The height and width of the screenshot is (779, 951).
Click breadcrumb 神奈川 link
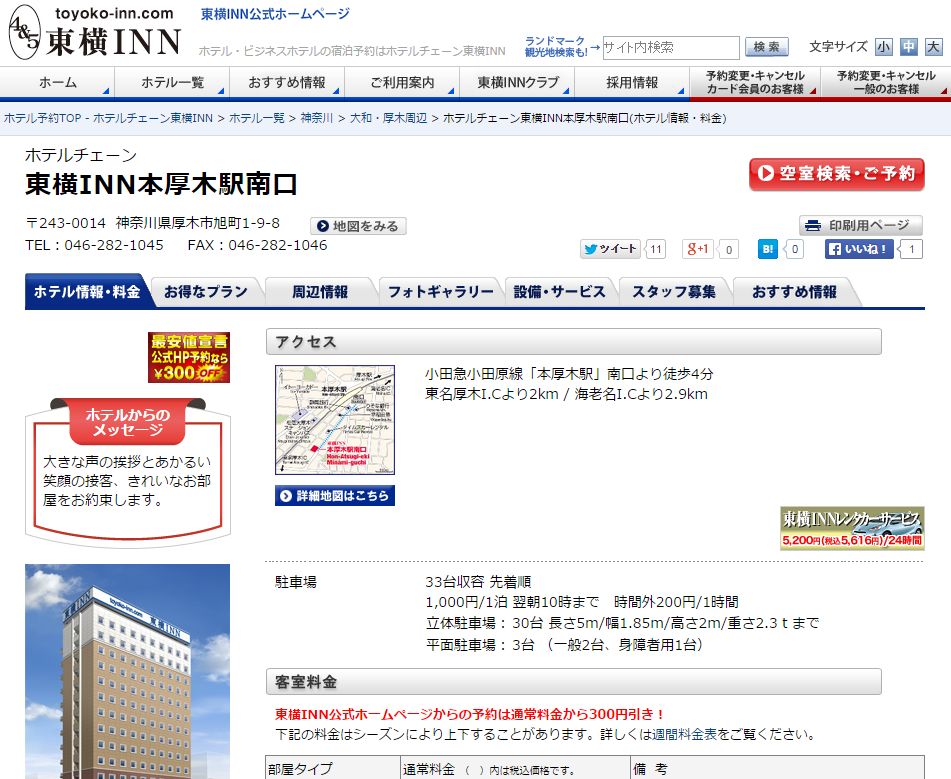click(x=317, y=118)
